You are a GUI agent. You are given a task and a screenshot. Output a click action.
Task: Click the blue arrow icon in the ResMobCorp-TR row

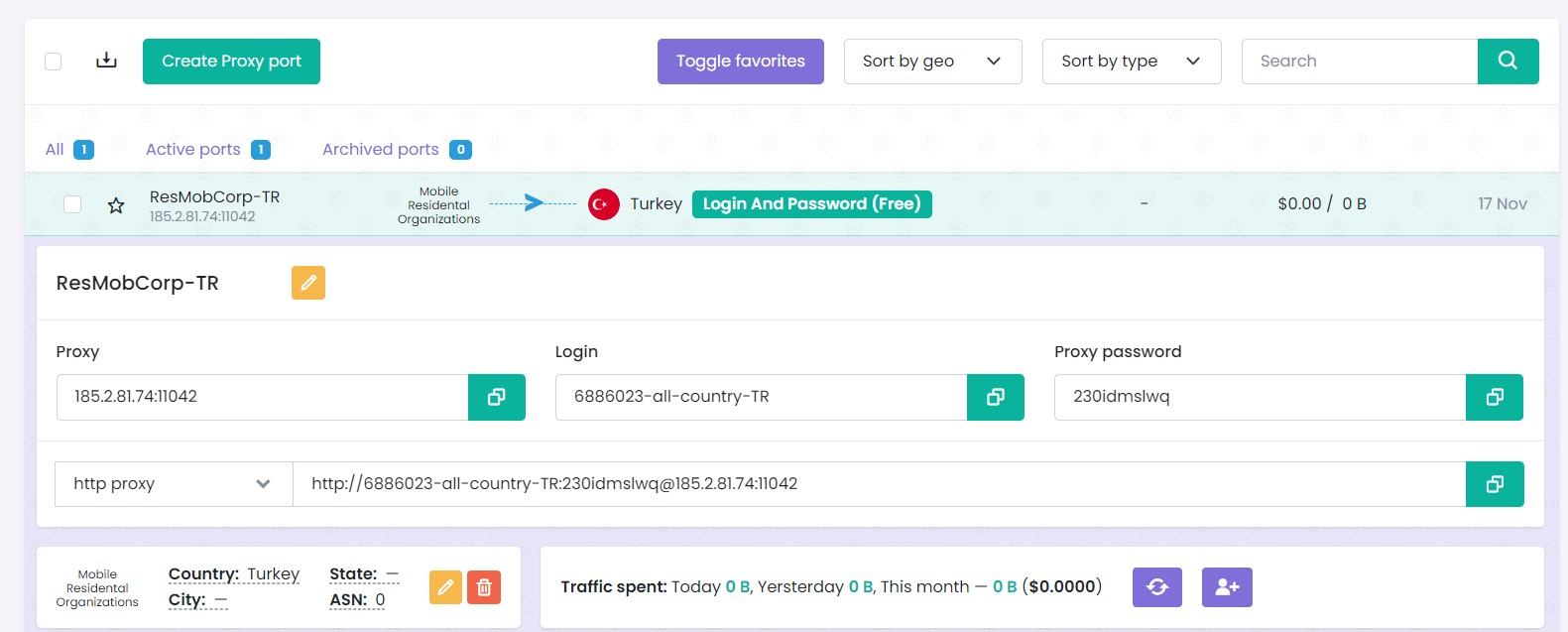pos(534,203)
